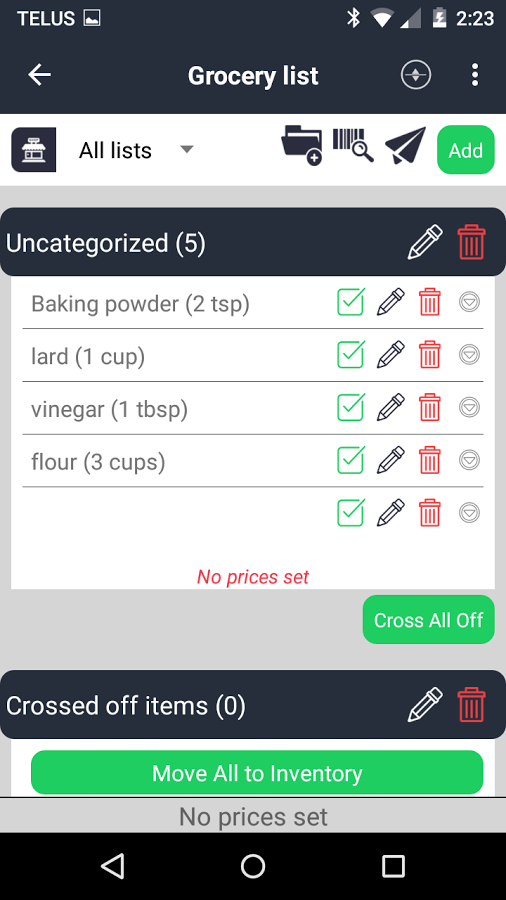Open the three-dot overflow menu
Image resolution: width=506 pixels, height=900 pixels.
pos(474,75)
